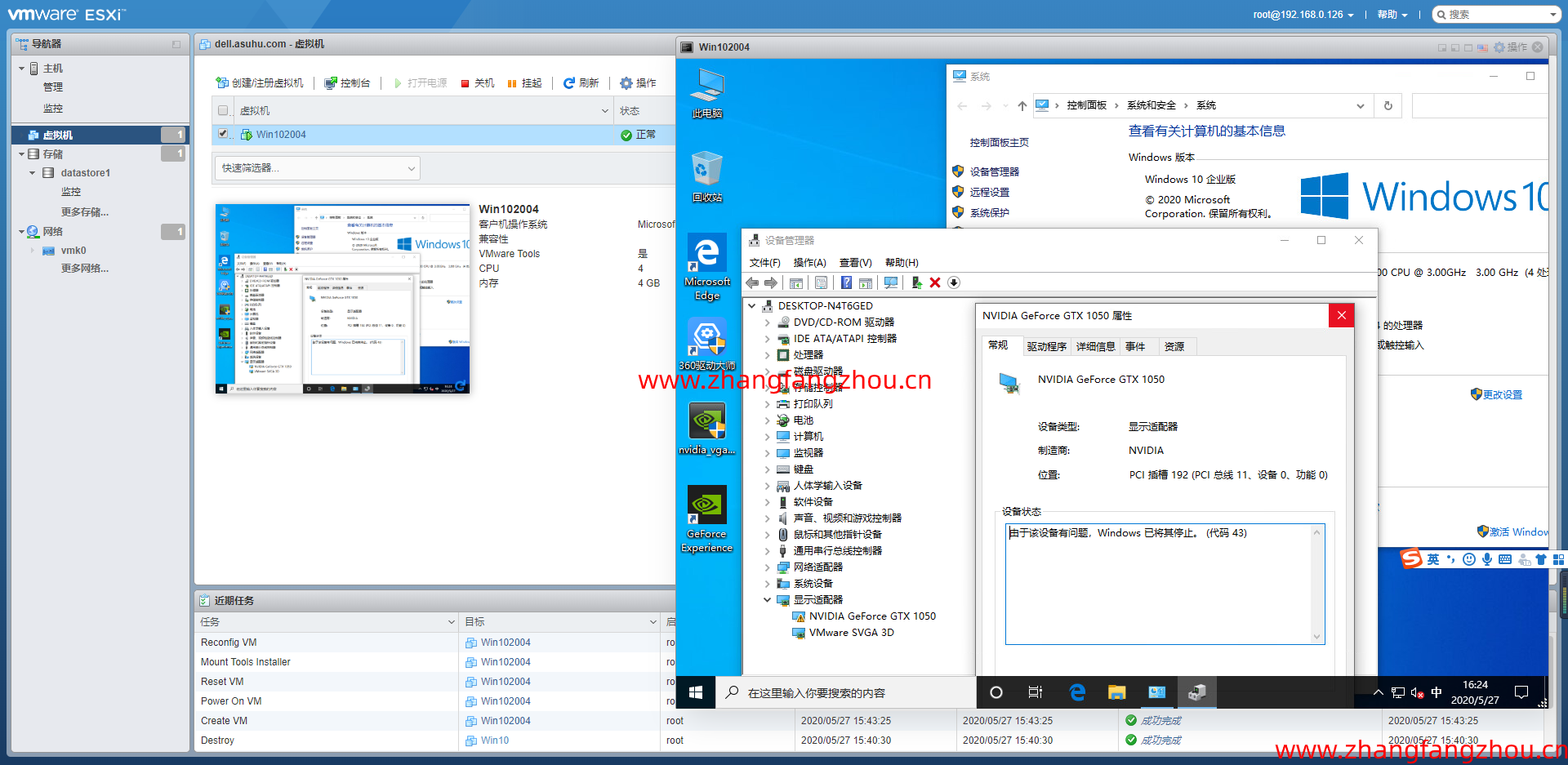Open notification center icon on taskbar
1568x765 pixels.
click(1521, 692)
